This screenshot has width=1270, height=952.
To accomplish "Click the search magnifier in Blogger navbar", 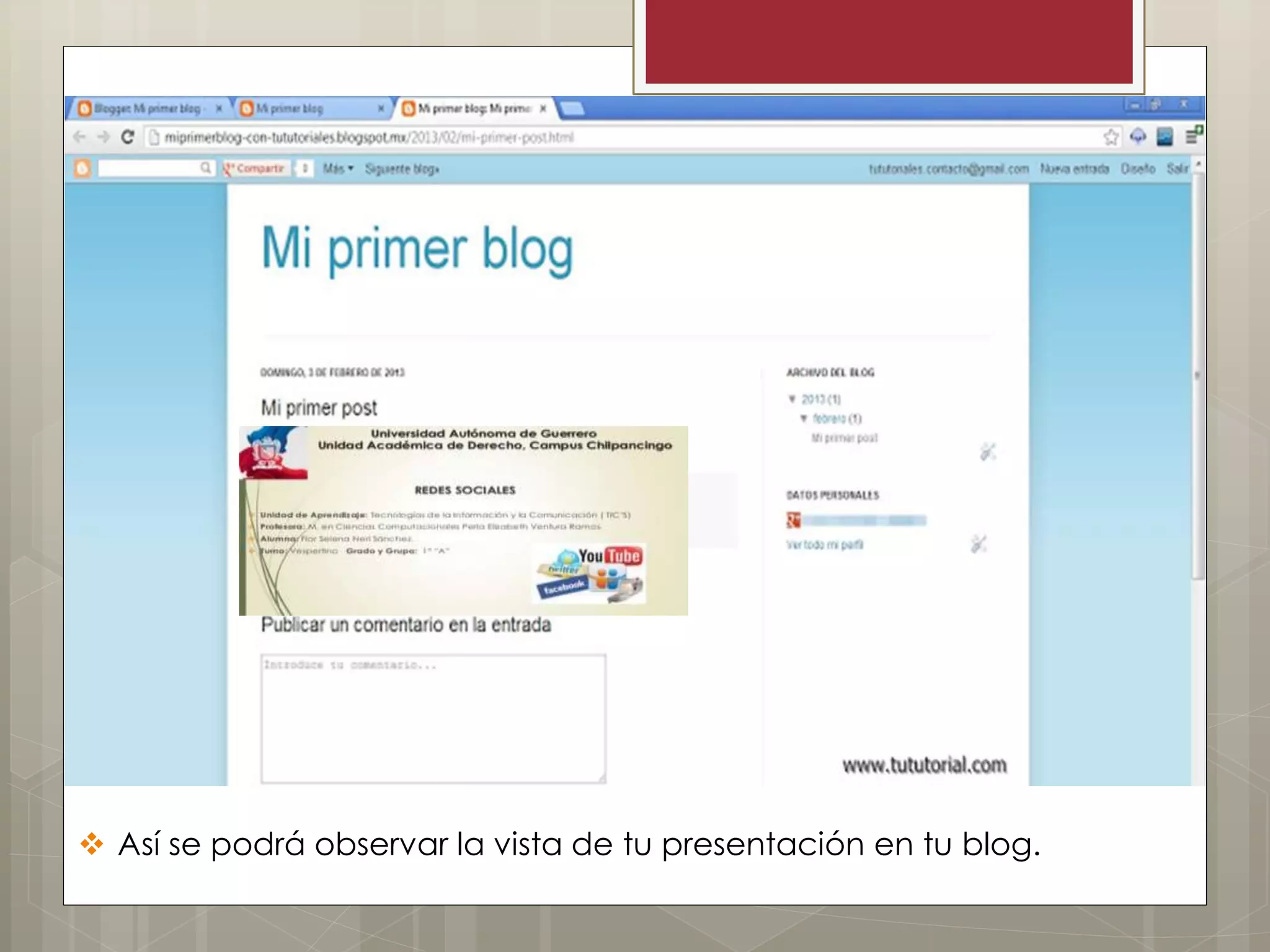I will (x=205, y=168).
